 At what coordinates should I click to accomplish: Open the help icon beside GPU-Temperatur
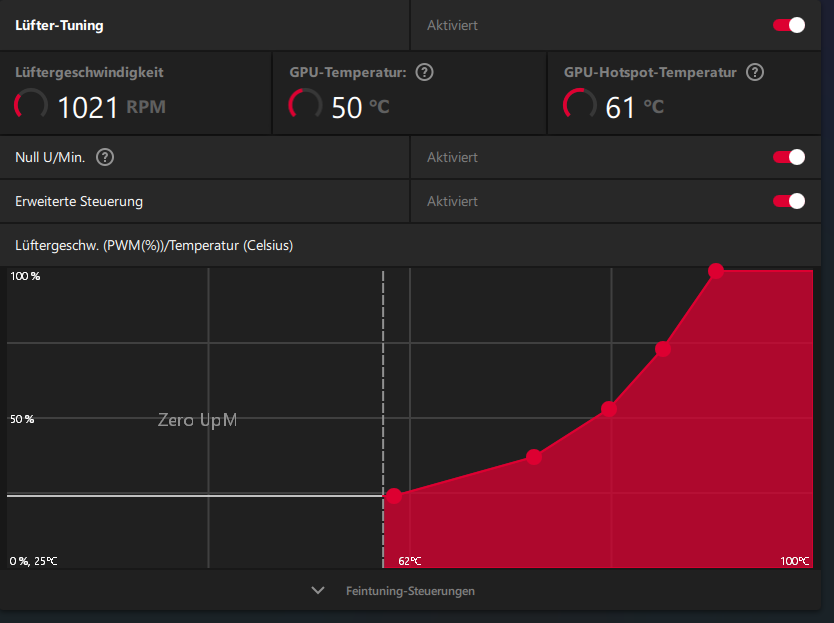[x=424, y=72]
